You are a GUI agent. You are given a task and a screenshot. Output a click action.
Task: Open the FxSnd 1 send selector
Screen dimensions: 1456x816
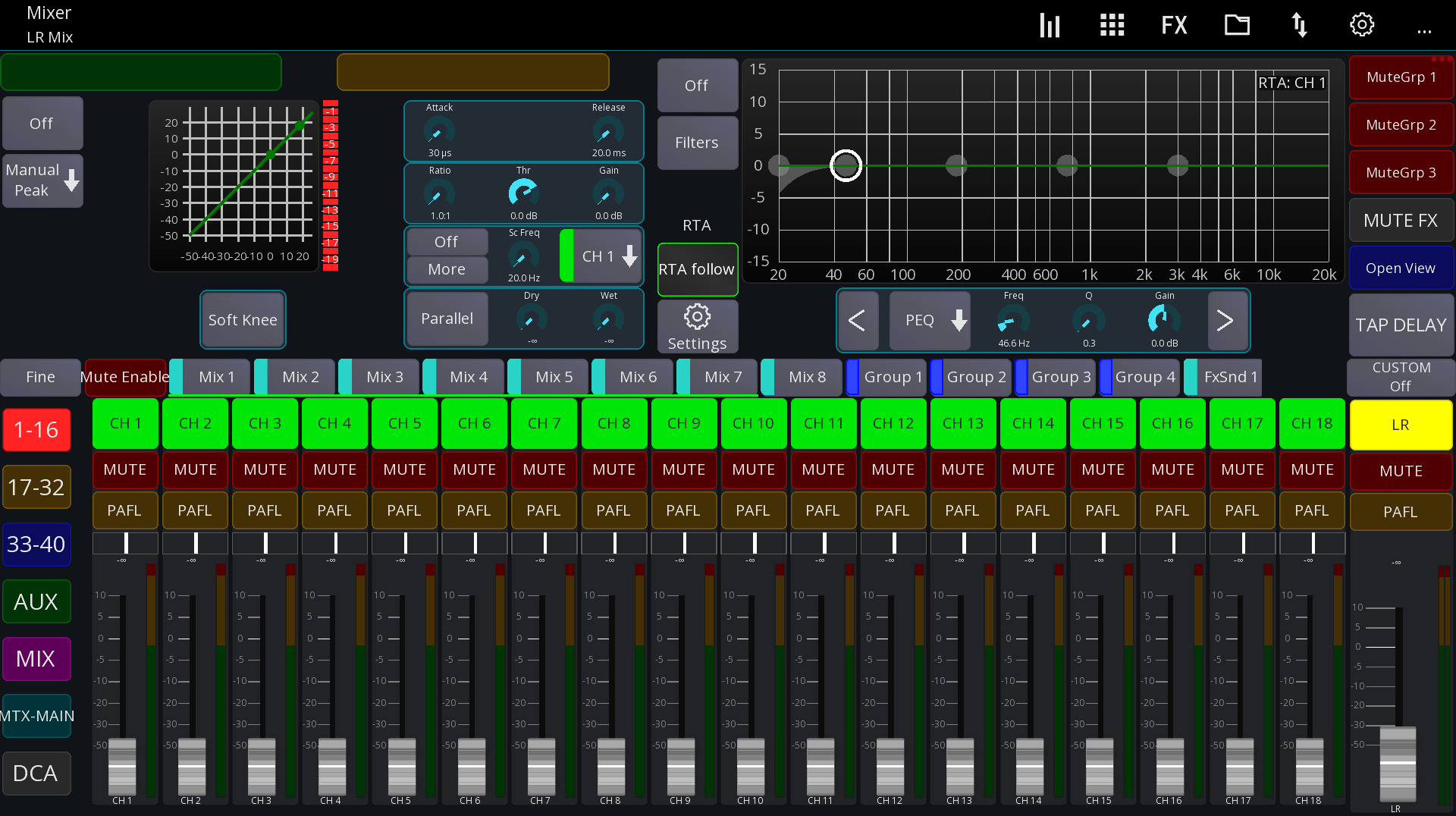1223,377
